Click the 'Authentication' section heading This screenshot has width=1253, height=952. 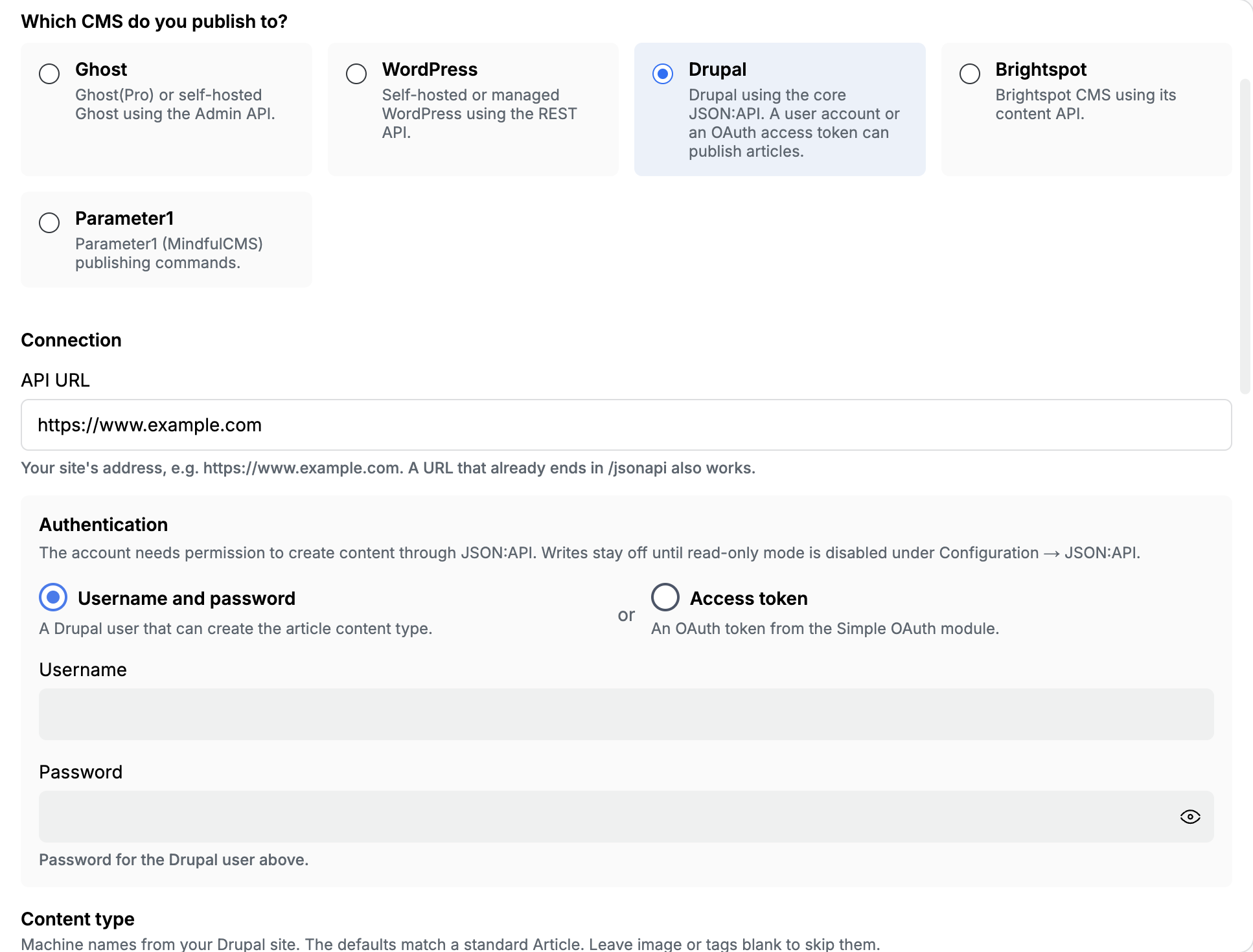pos(104,525)
